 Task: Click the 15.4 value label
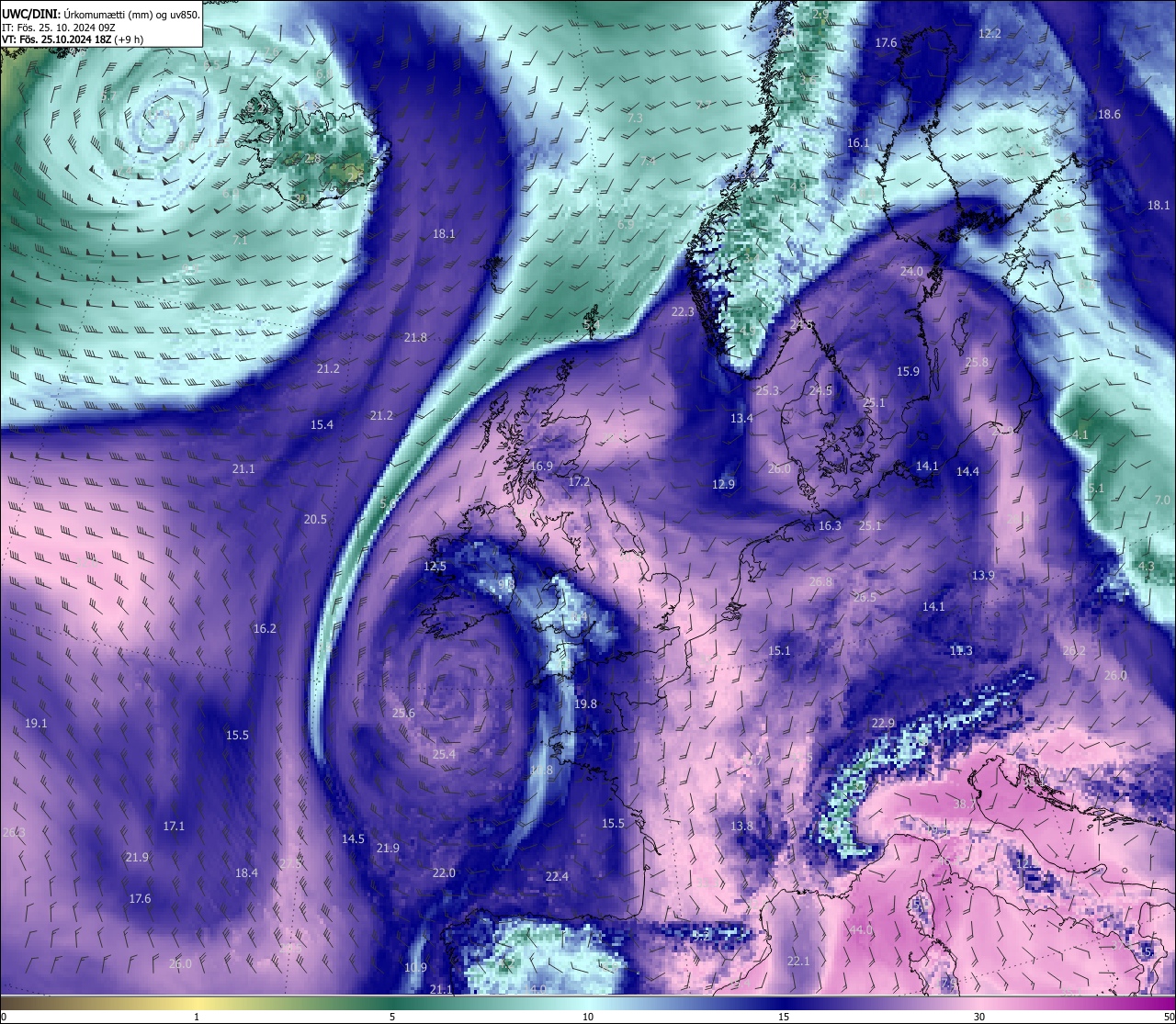322,424
